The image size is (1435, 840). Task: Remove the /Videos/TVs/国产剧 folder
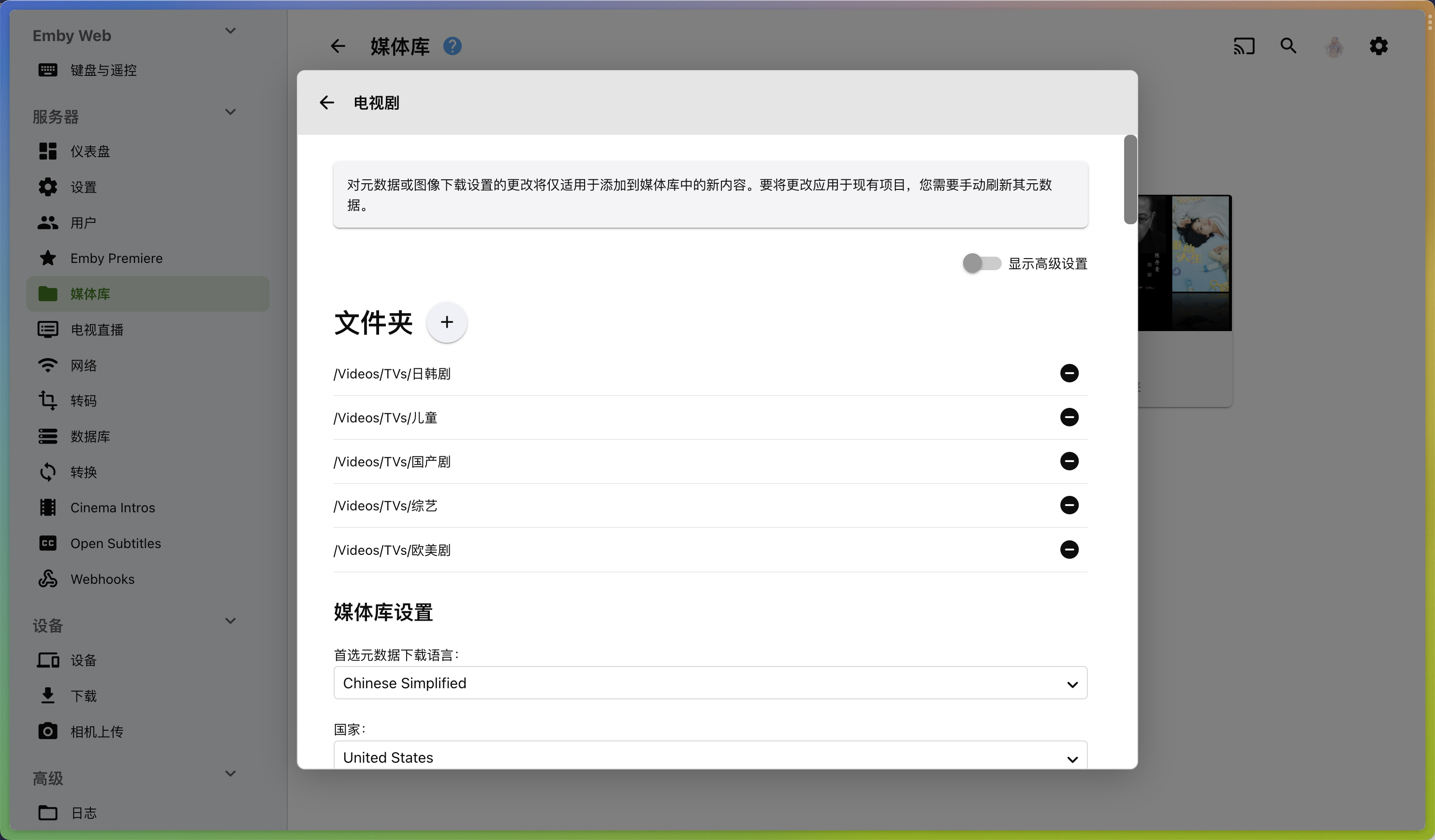tap(1069, 461)
